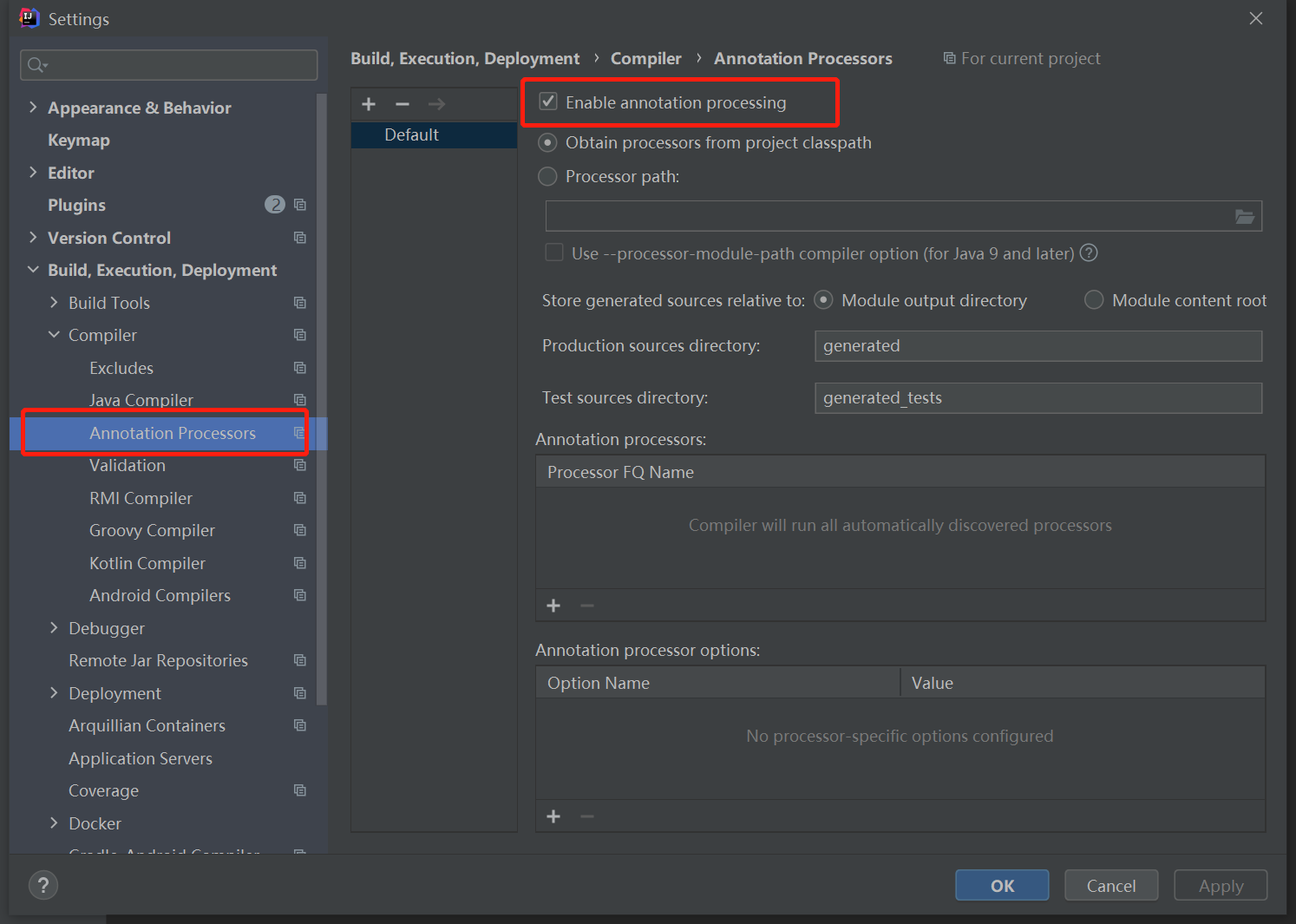Image resolution: width=1296 pixels, height=924 pixels.
Task: Click the plugins update count badge showing 2
Action: pos(274,205)
